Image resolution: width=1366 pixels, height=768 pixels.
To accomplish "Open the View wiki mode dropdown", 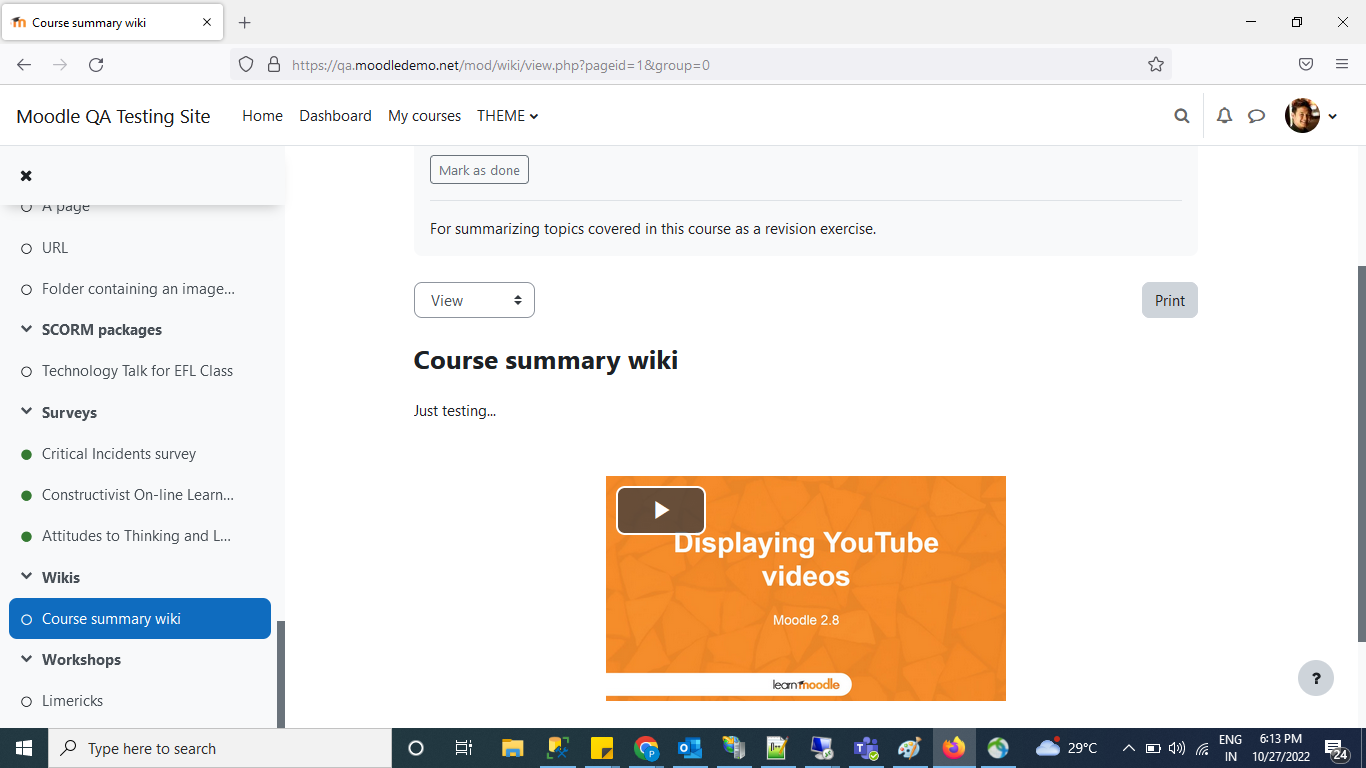I will (474, 300).
